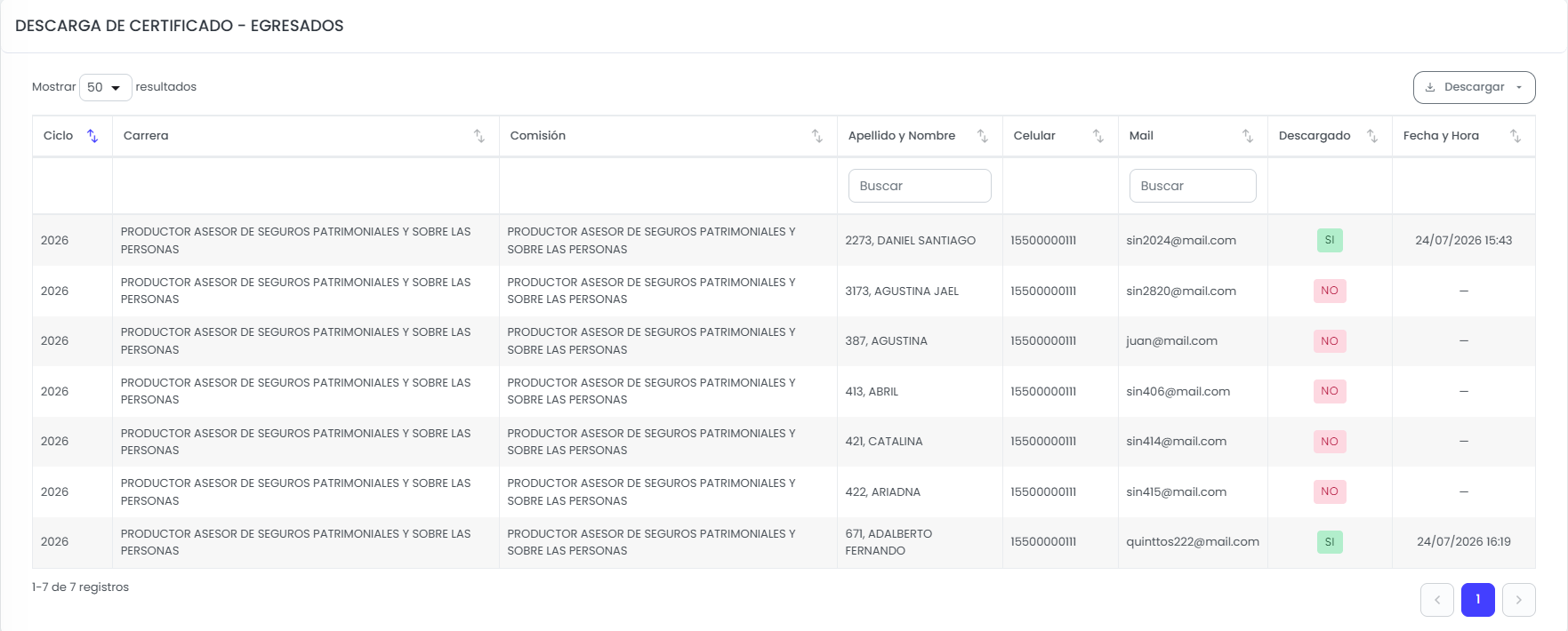
Task: Click date 24/07/2026 16:19
Action: (1464, 542)
